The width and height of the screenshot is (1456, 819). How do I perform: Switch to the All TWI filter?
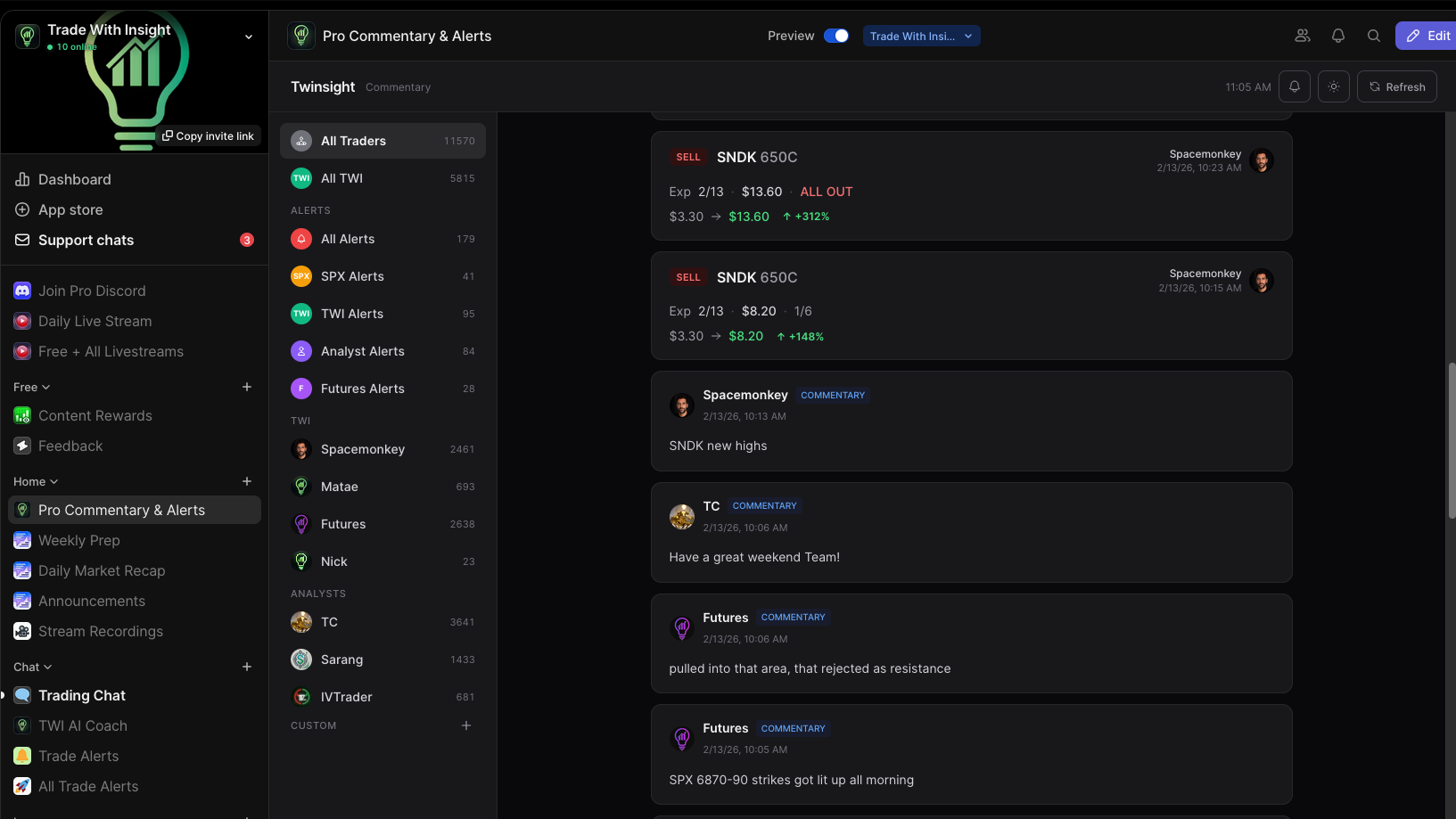[x=341, y=178]
